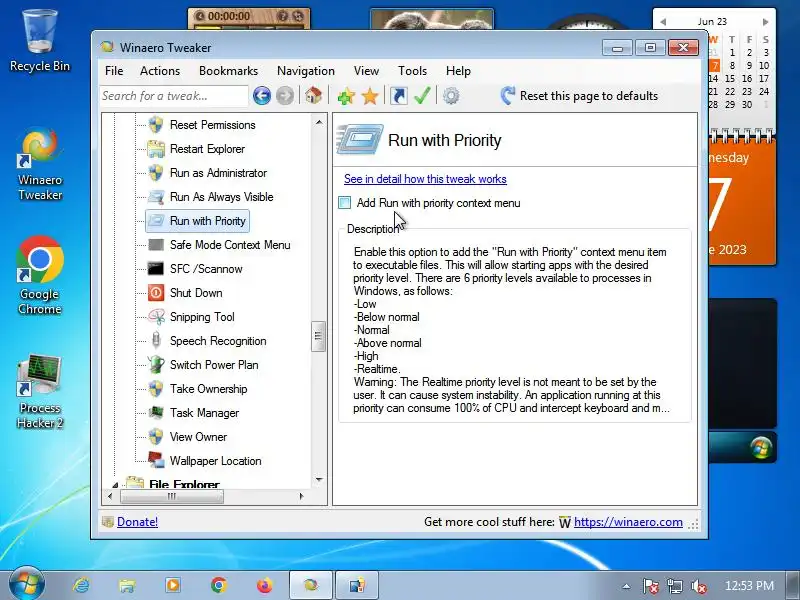Click the Run As Always Visible icon
The height and width of the screenshot is (600, 800).
click(x=156, y=196)
